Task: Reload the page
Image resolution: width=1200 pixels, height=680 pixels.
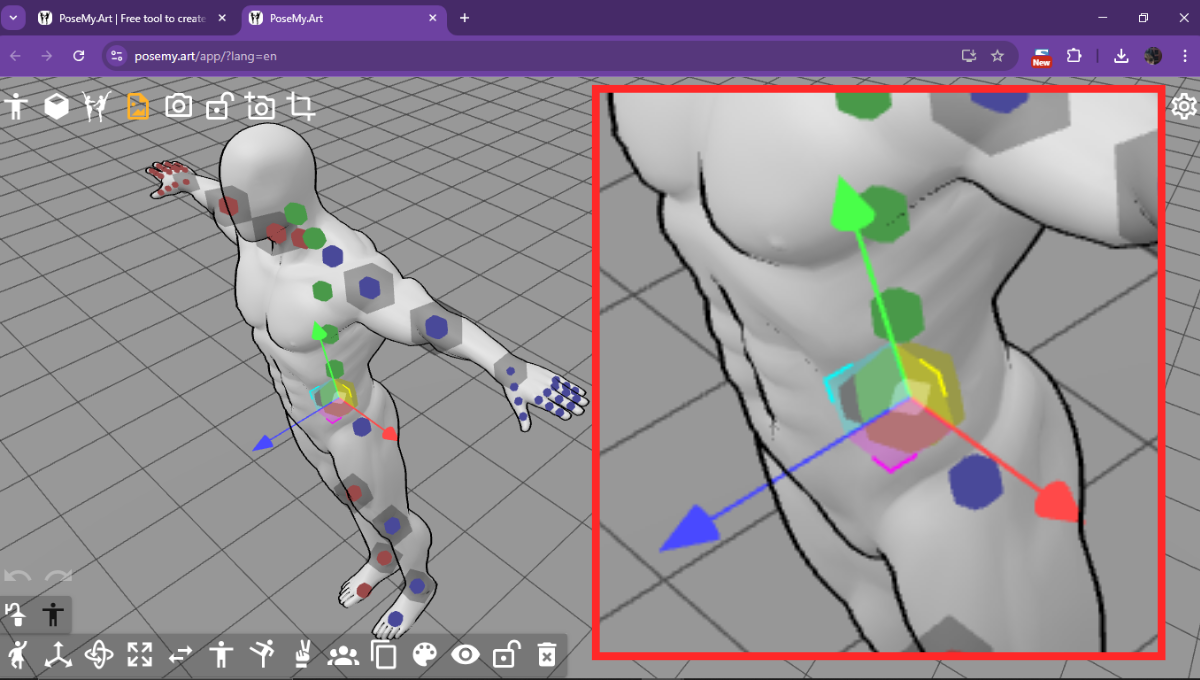Action: coord(79,56)
